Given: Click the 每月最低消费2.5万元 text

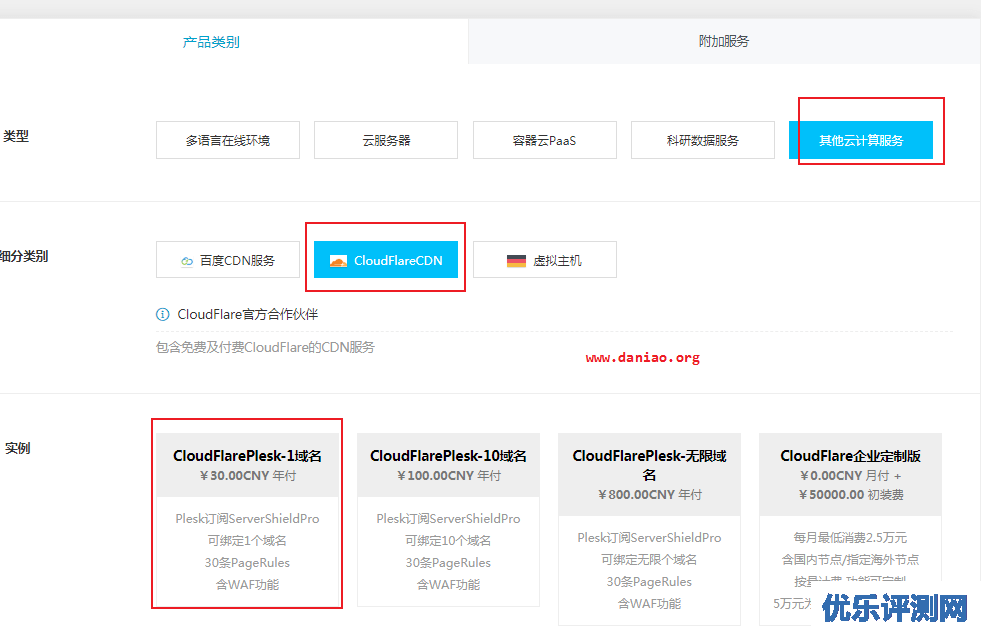Looking at the screenshot, I should (850, 537).
